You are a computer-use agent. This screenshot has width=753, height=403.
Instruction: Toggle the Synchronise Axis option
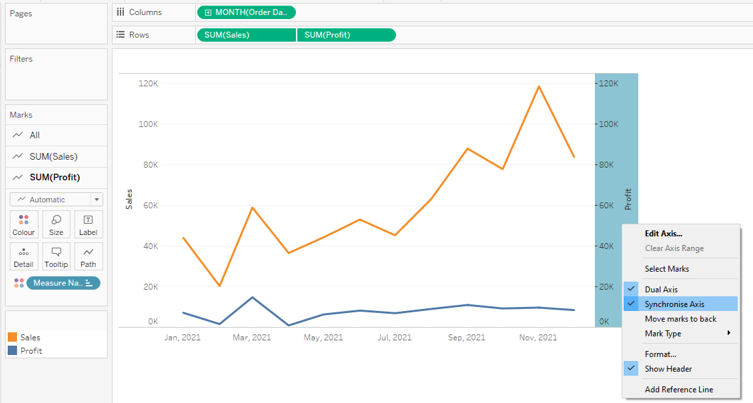[x=674, y=304]
